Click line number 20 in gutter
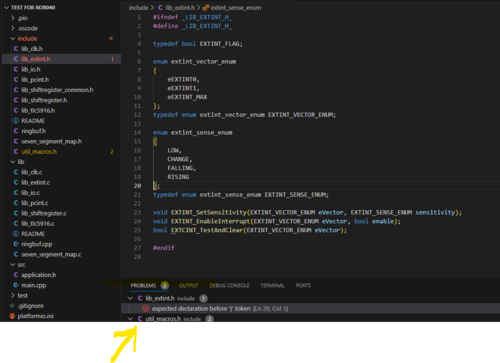Image resolution: width=500 pixels, height=363 pixels. 137,186
